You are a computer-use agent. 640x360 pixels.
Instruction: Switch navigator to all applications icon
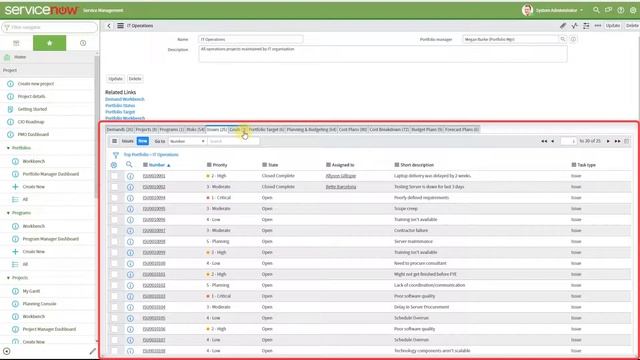[16, 43]
